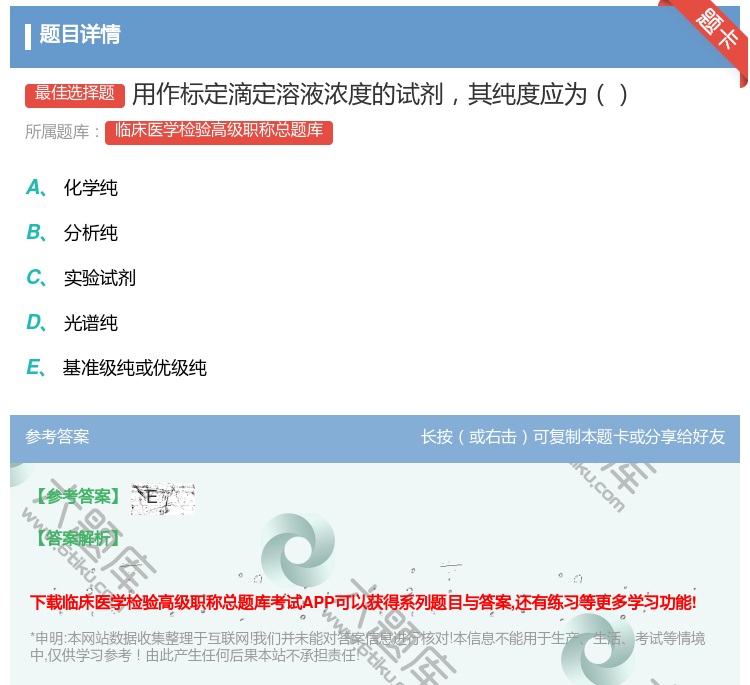Click the letter A option marker
The height and width of the screenshot is (685, 750).
pos(35,188)
